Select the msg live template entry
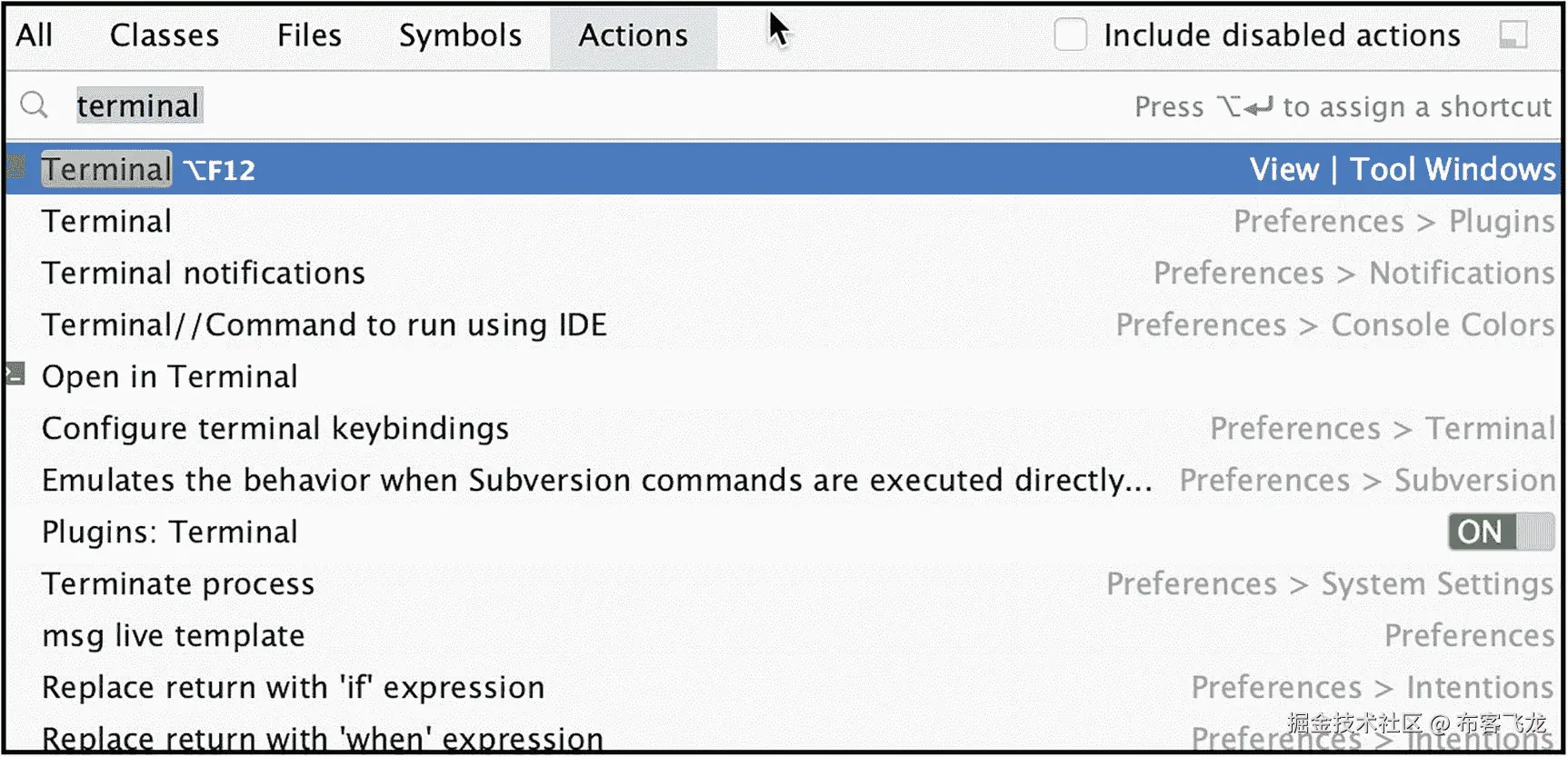 173,635
